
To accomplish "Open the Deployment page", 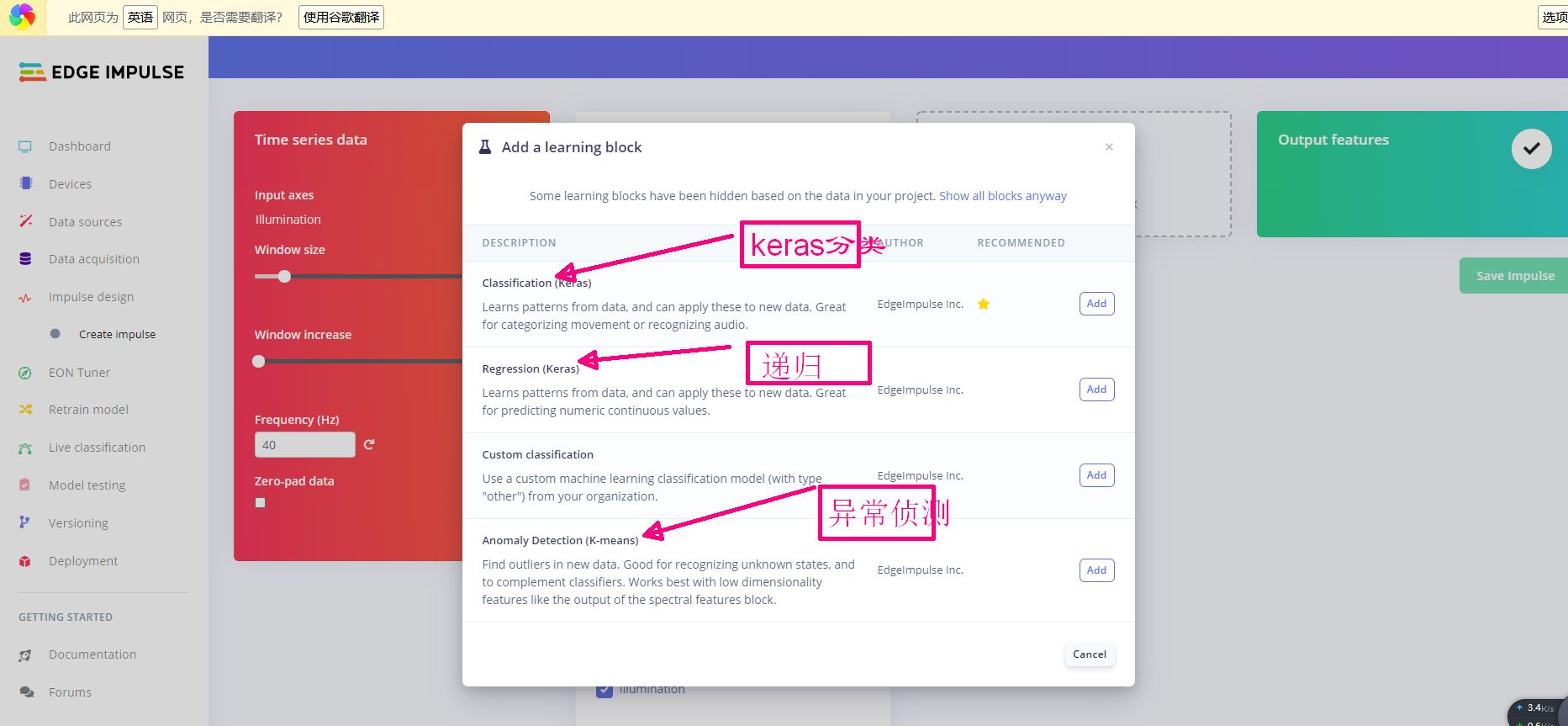I will pos(83,561).
